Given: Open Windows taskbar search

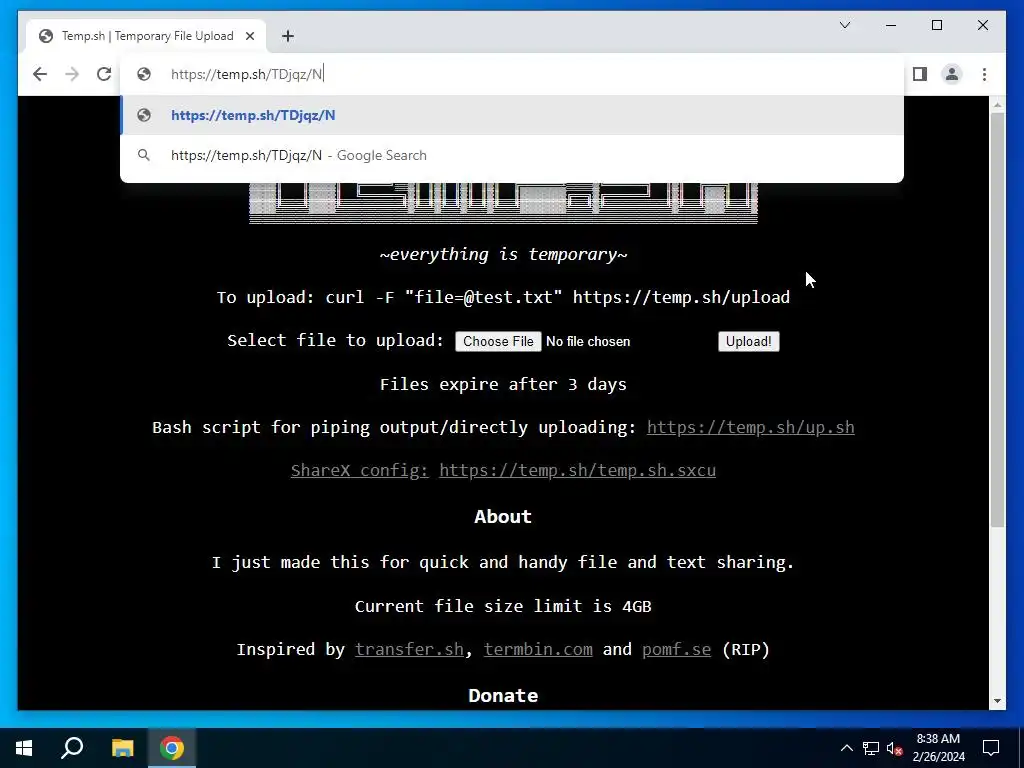Looking at the screenshot, I should [x=72, y=748].
